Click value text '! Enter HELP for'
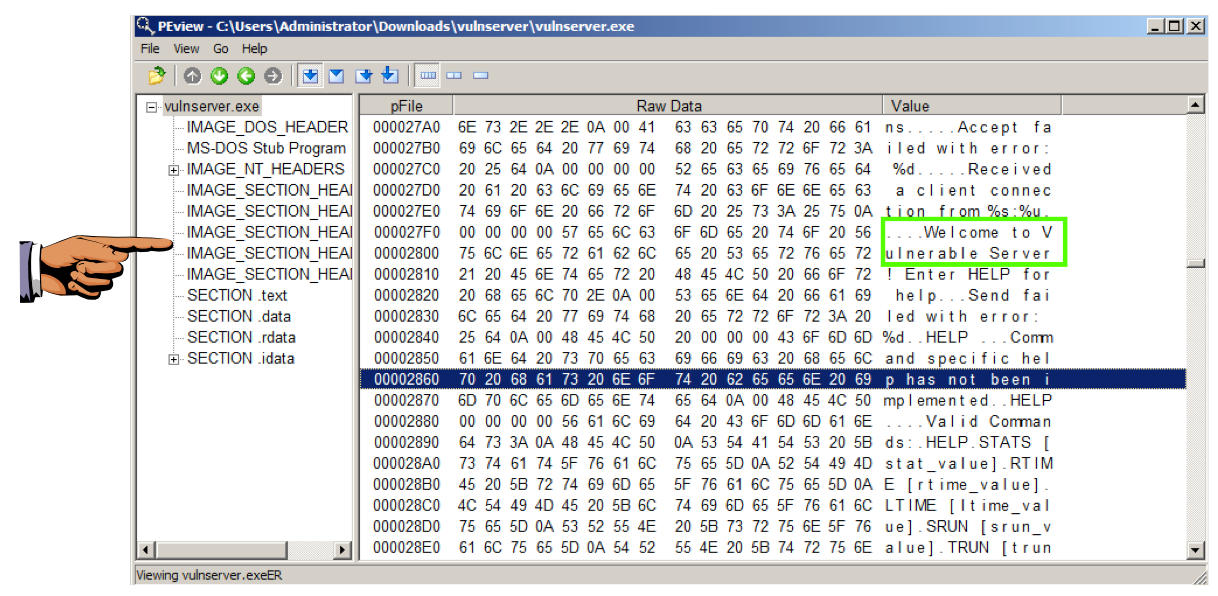 [968, 274]
